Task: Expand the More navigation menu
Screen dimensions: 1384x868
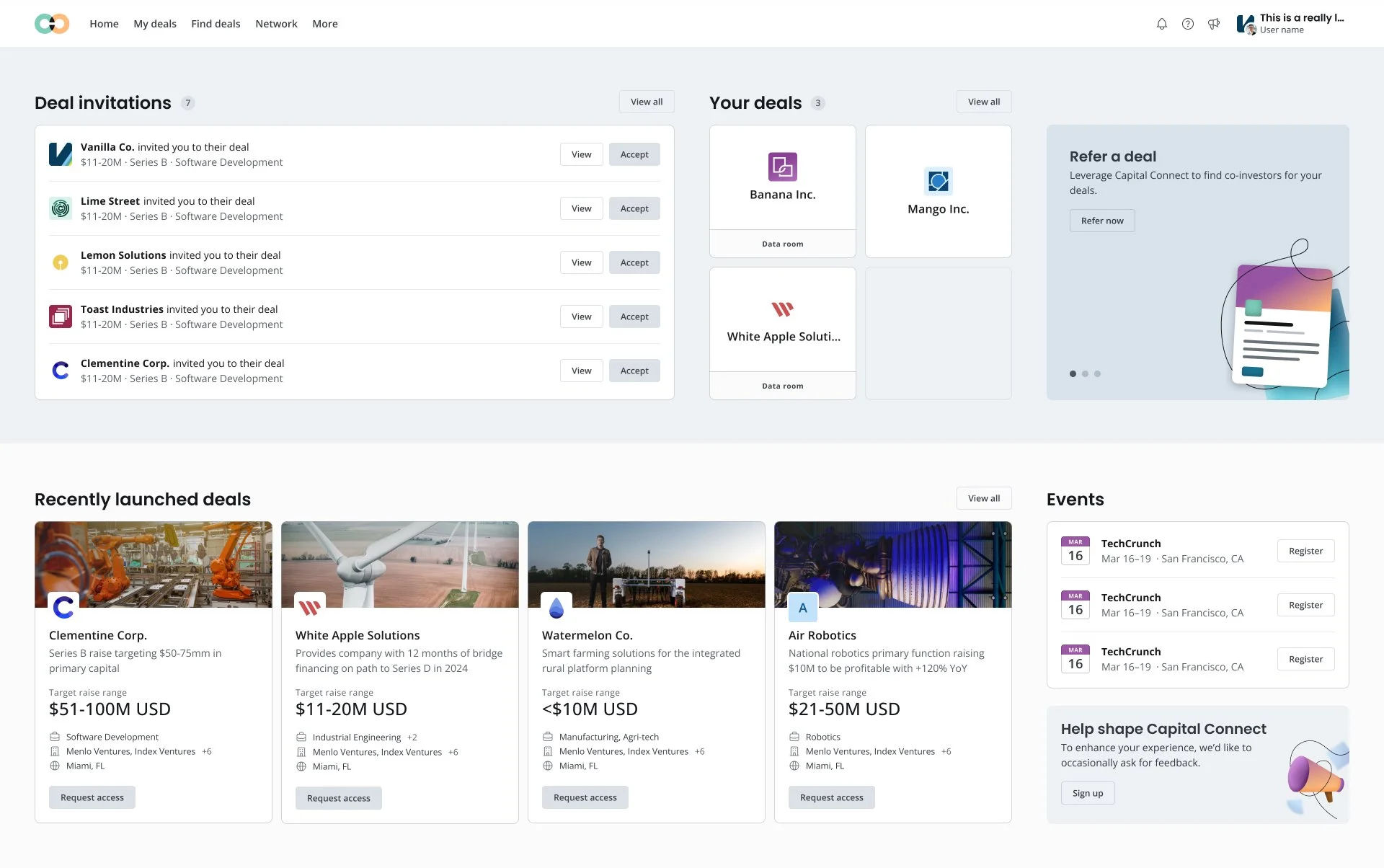Action: [x=324, y=24]
